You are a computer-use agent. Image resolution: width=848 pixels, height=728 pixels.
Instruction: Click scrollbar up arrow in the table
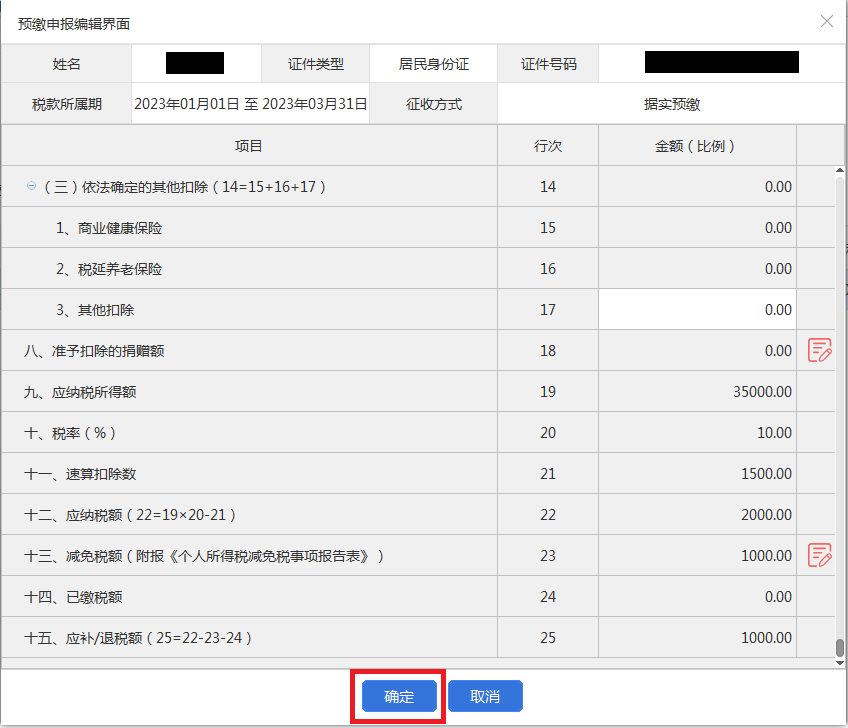(x=839, y=170)
